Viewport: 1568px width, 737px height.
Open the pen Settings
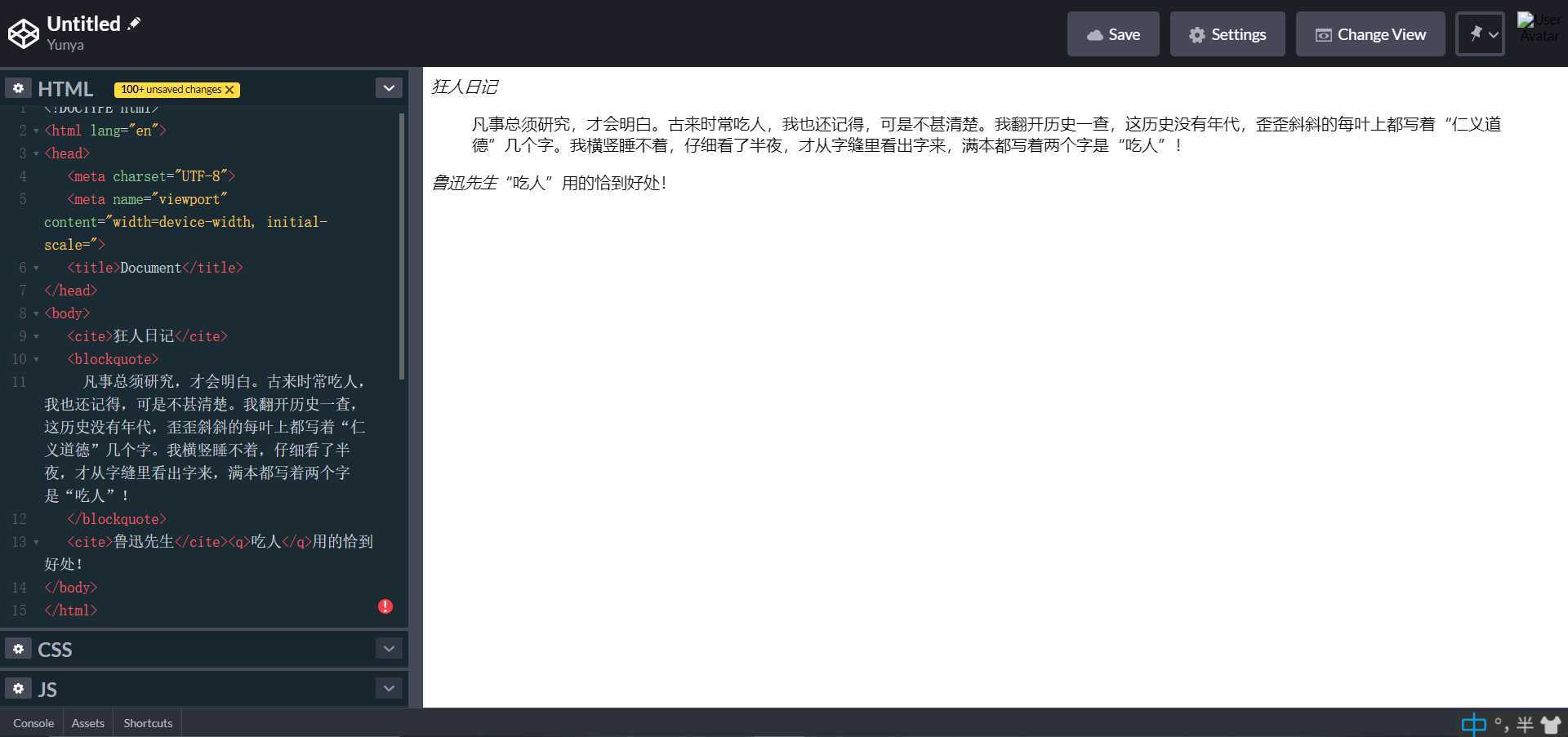click(x=1227, y=34)
